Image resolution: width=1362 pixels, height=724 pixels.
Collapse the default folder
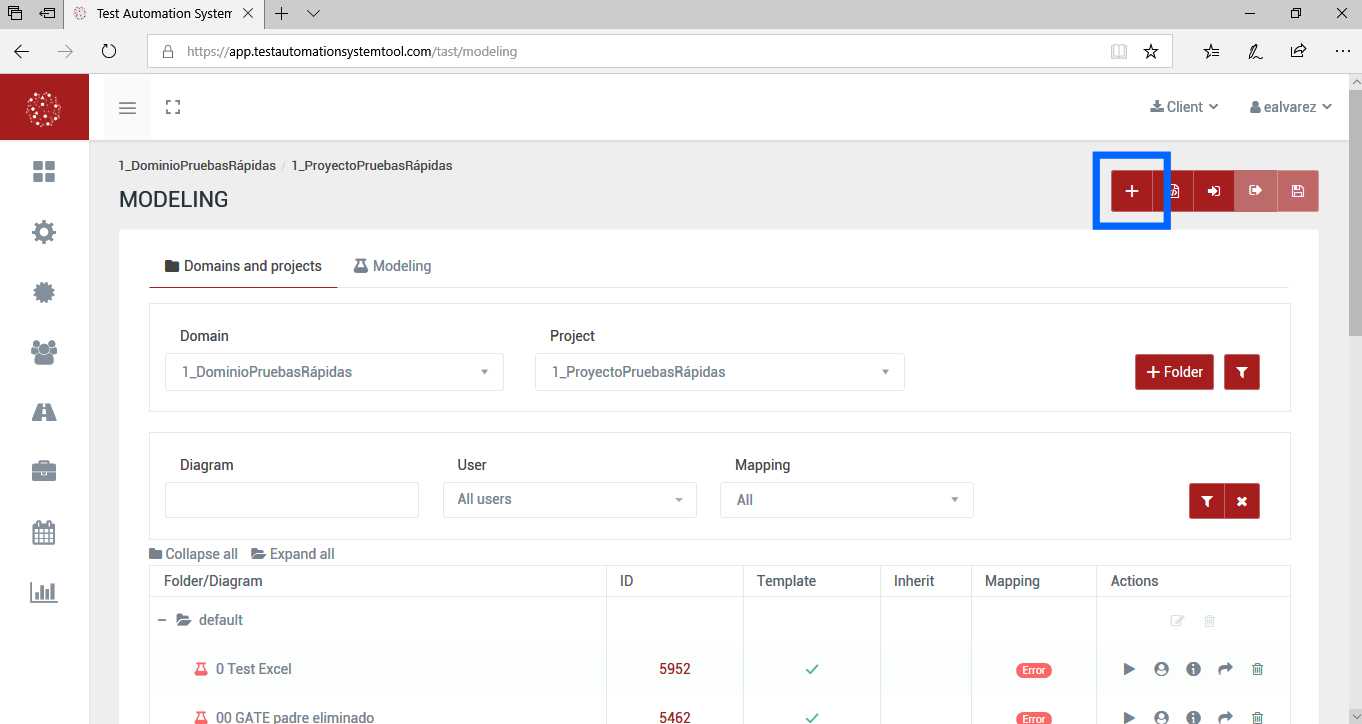pos(162,620)
